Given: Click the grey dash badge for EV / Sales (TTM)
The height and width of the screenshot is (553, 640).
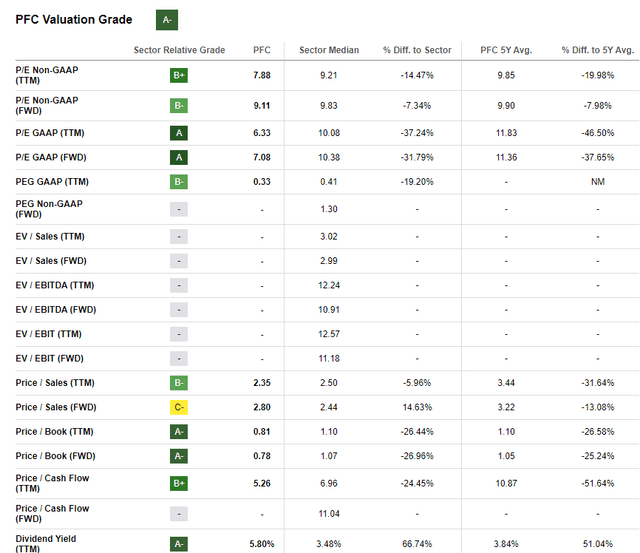Looking at the screenshot, I should [179, 235].
